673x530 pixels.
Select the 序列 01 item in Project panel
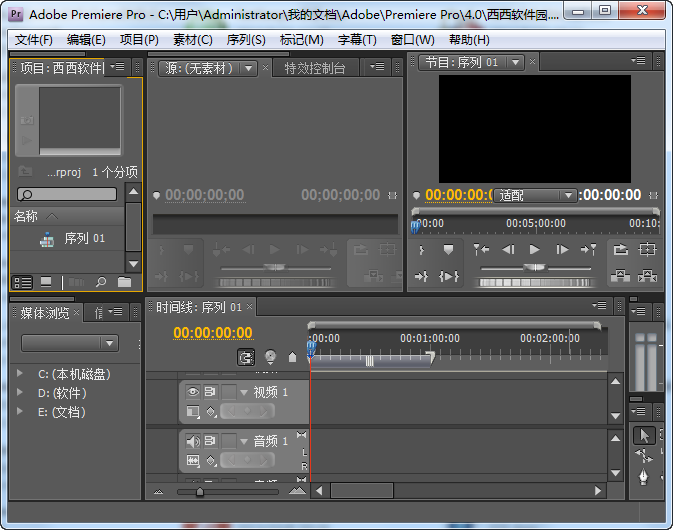pyautogui.click(x=83, y=239)
